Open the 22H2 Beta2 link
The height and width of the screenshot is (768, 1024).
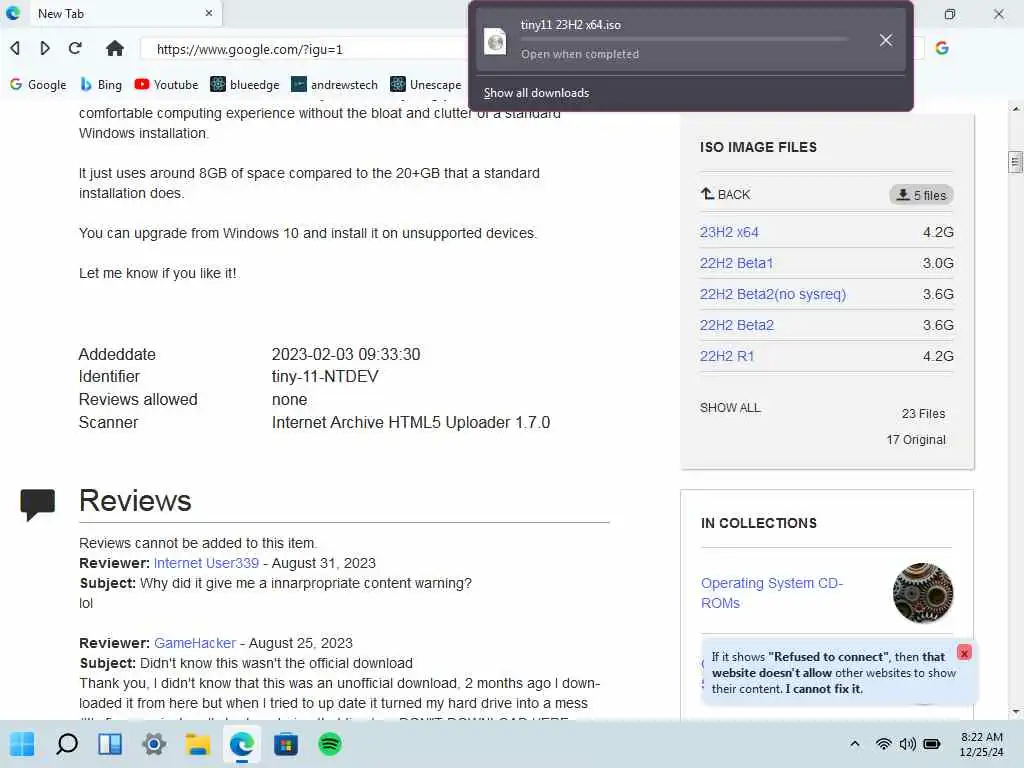tap(737, 325)
